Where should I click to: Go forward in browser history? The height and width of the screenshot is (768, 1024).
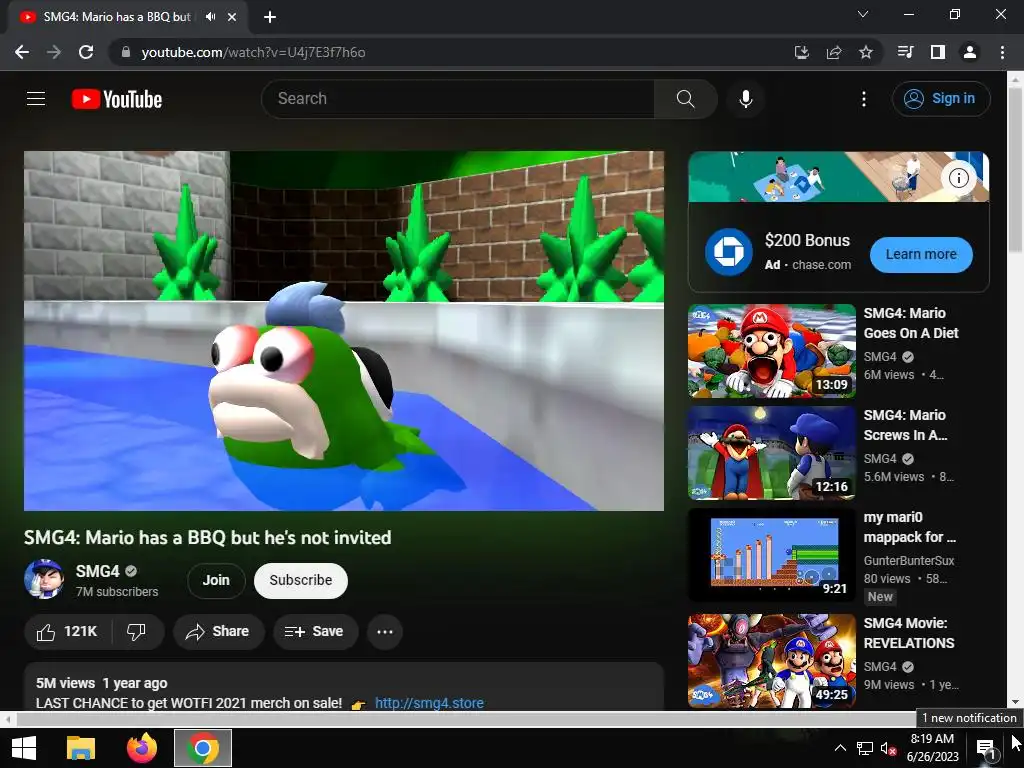point(54,52)
